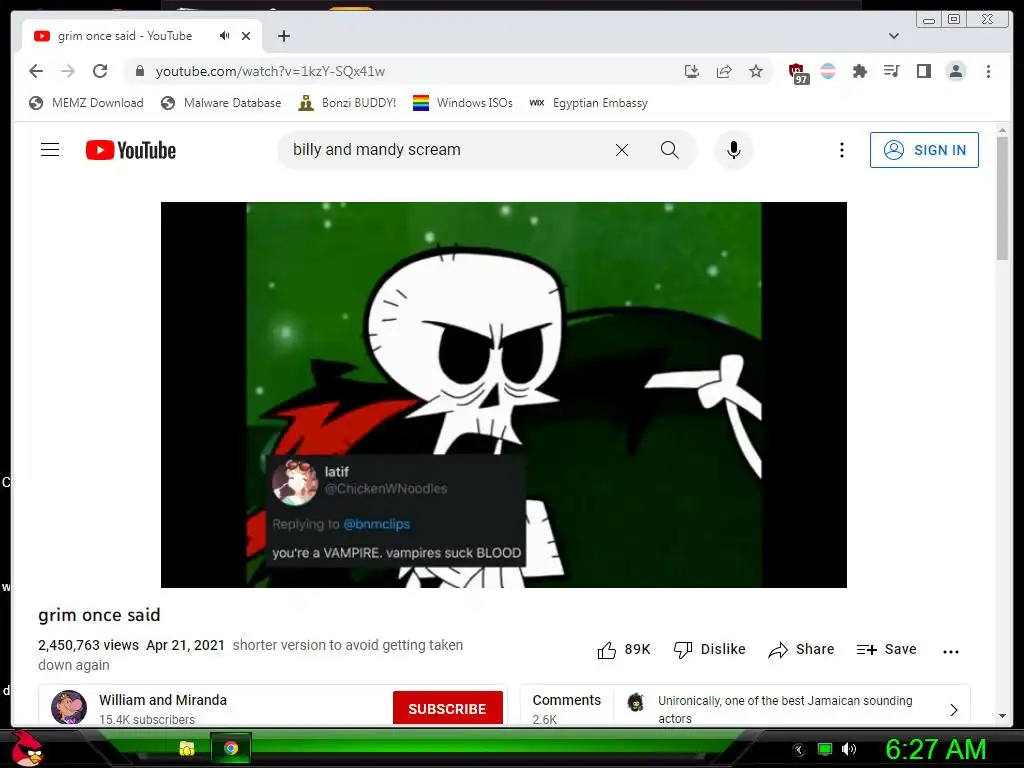Open Angry Birds start button on taskbar
Image resolution: width=1024 pixels, height=768 pixels.
point(27,748)
